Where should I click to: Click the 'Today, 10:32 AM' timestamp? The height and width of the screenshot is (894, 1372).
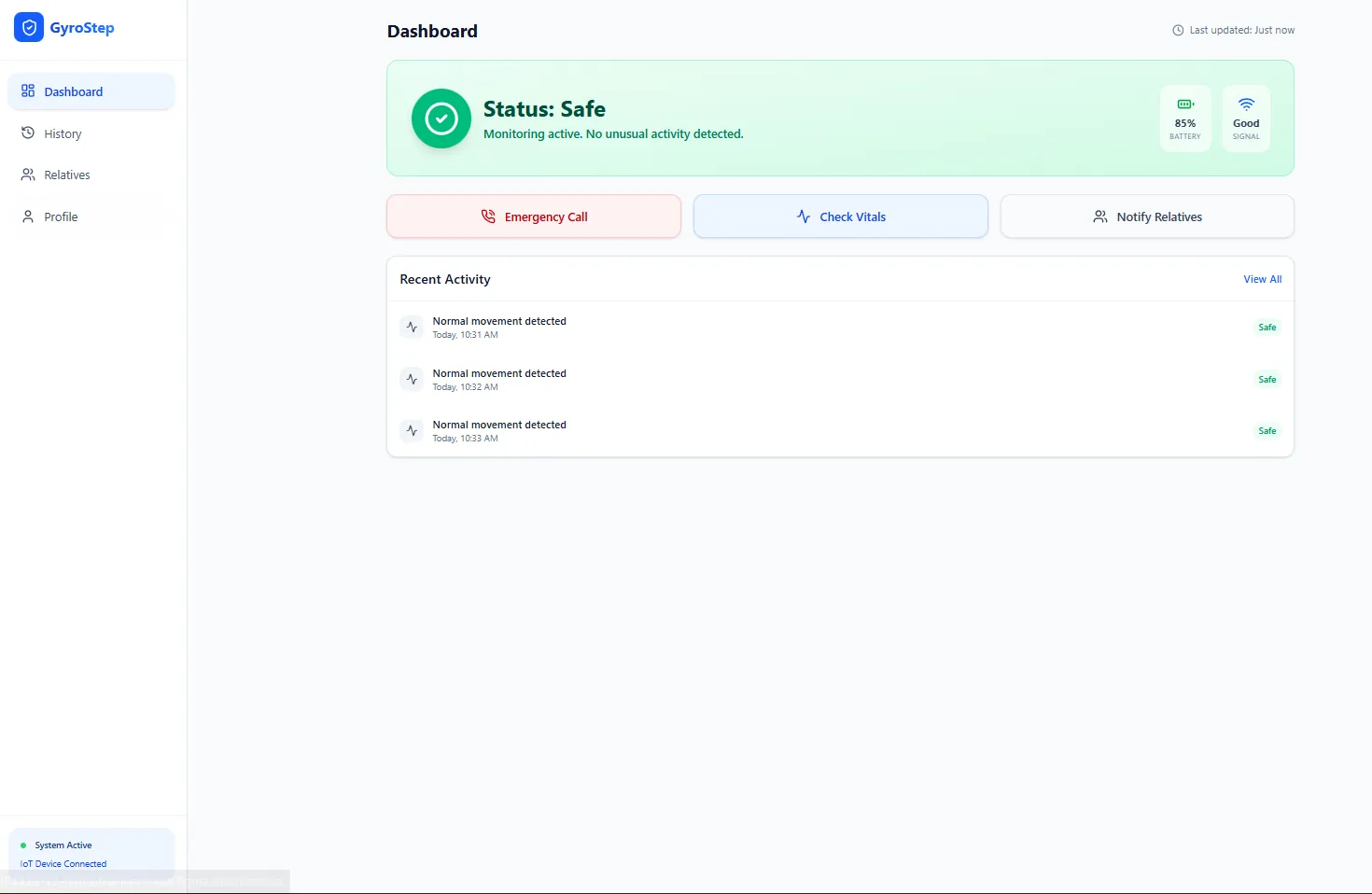[466, 387]
